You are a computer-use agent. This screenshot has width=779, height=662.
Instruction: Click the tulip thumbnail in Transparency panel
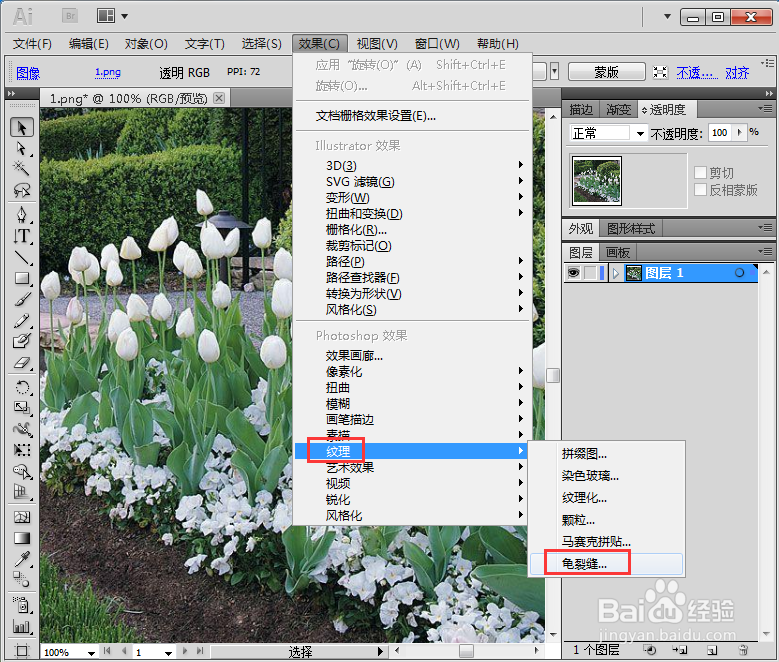tap(597, 180)
